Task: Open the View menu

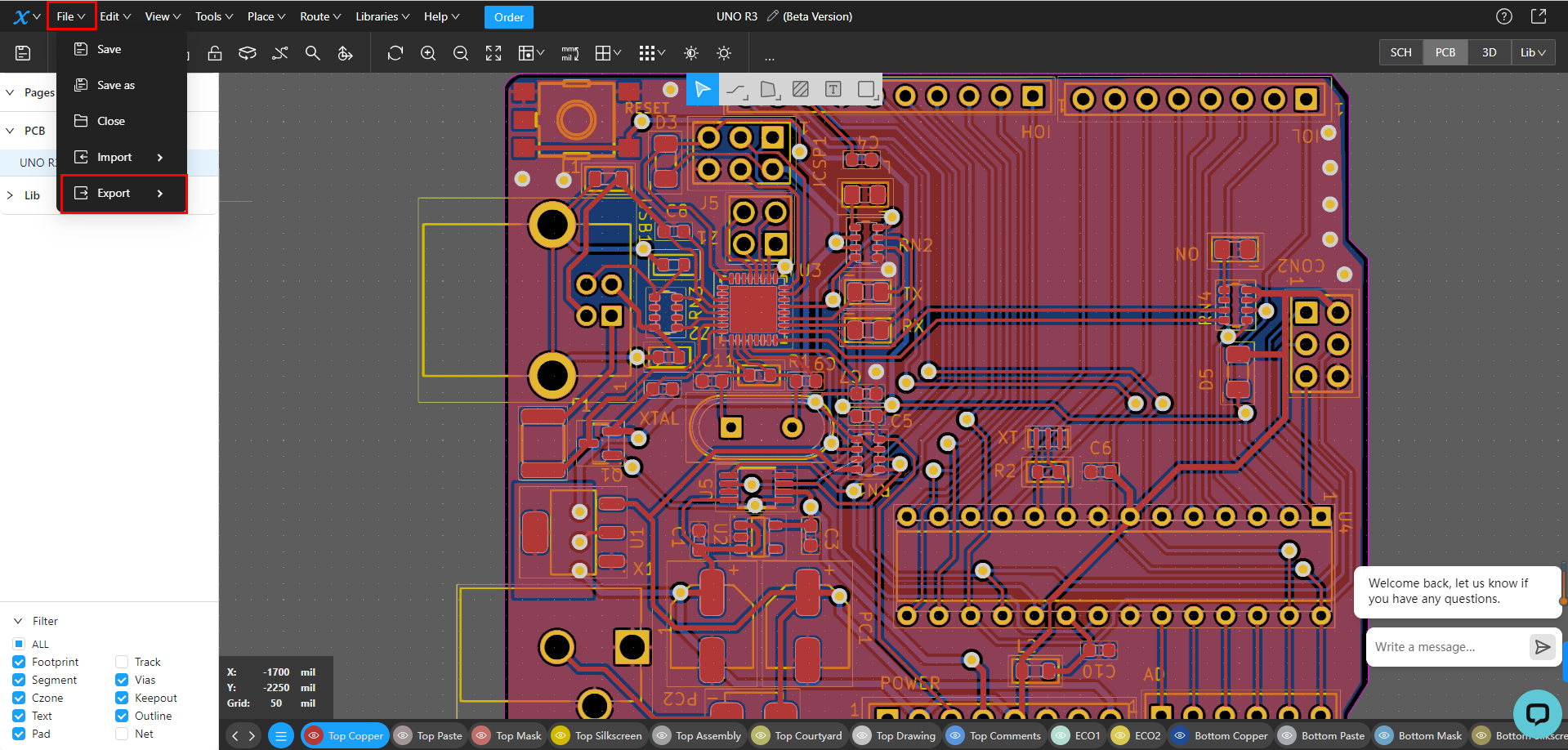Action: (x=163, y=16)
